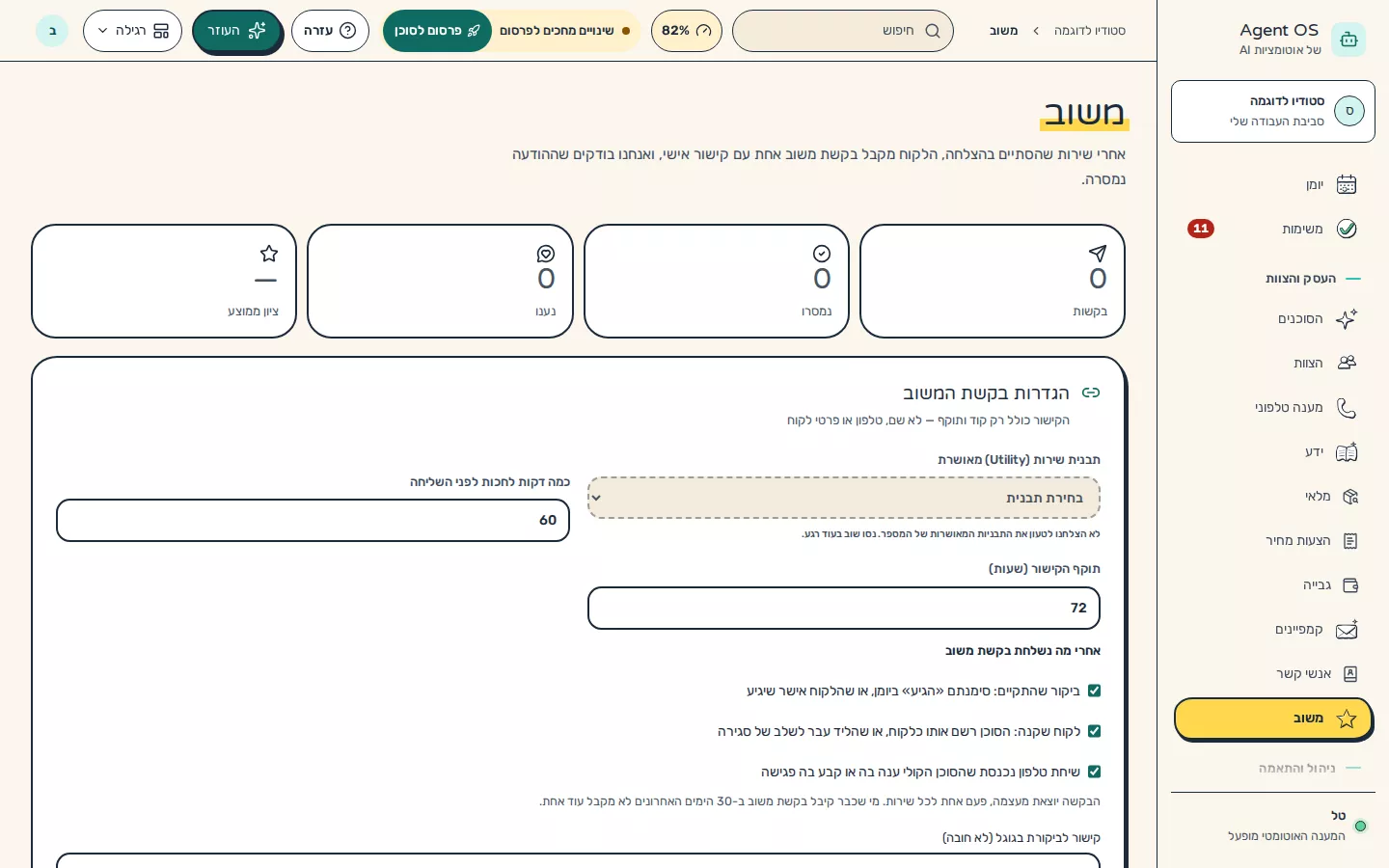Open the בחירת תבנית template dropdown

point(844,498)
